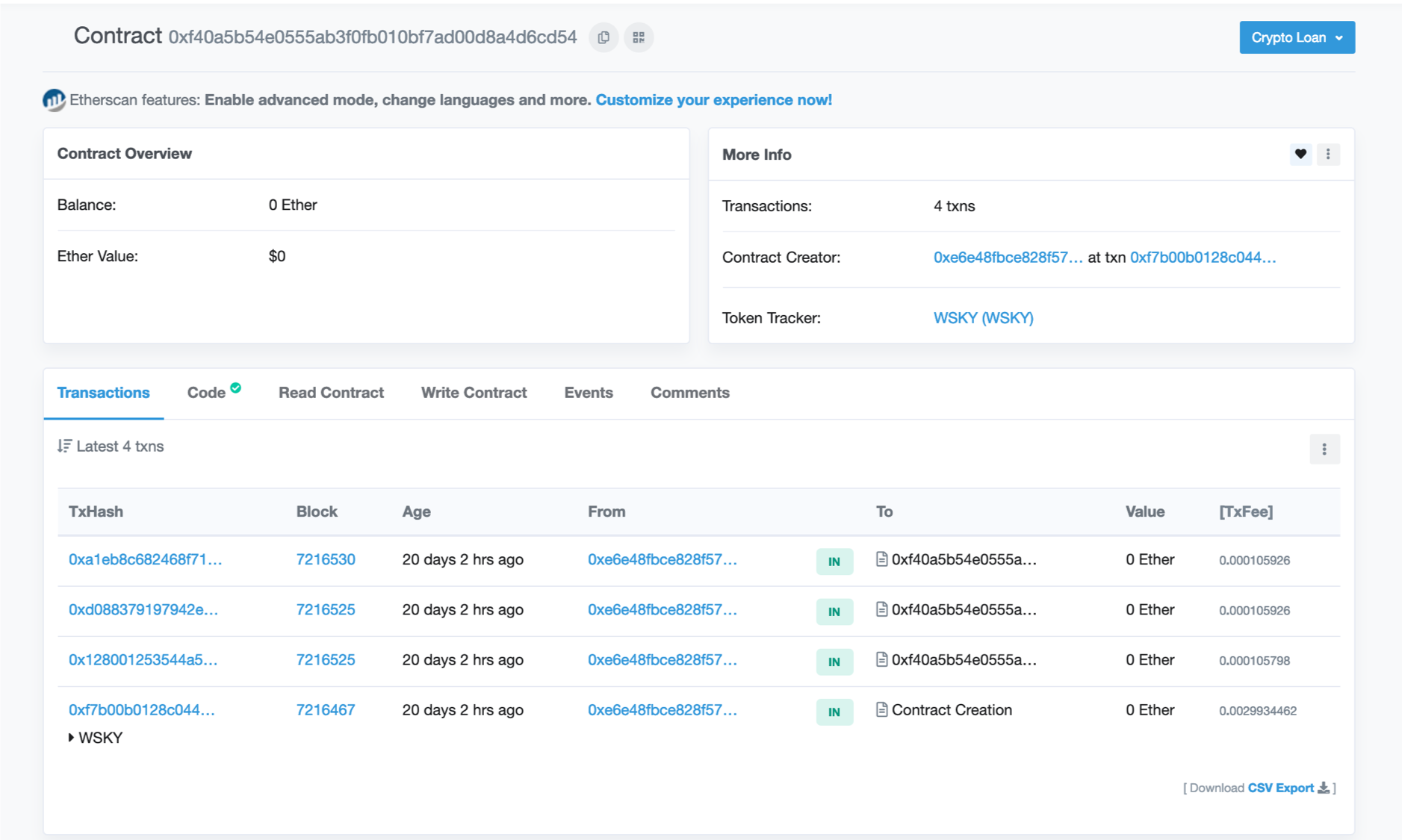Open transaction 0xd088379197942e
Viewport: 1402px width, 840px height.
(143, 609)
